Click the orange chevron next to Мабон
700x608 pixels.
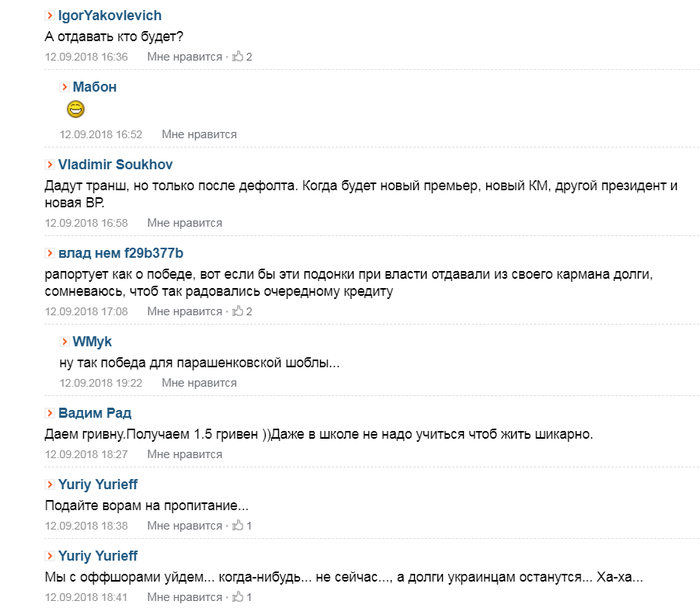coord(64,87)
